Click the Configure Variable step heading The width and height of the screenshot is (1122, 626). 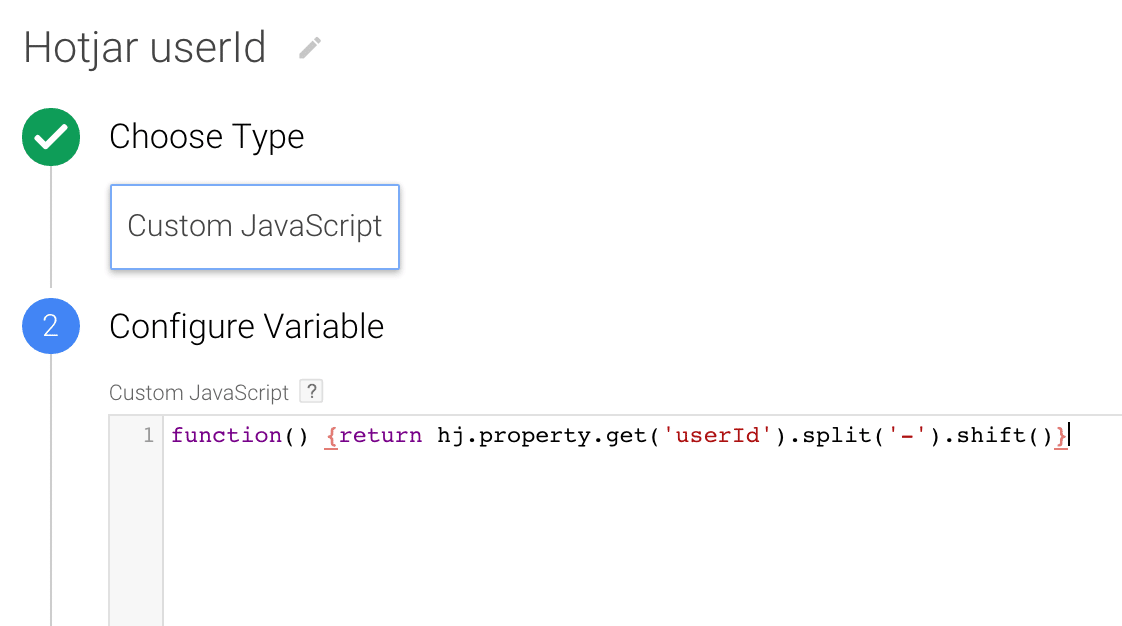(x=247, y=326)
